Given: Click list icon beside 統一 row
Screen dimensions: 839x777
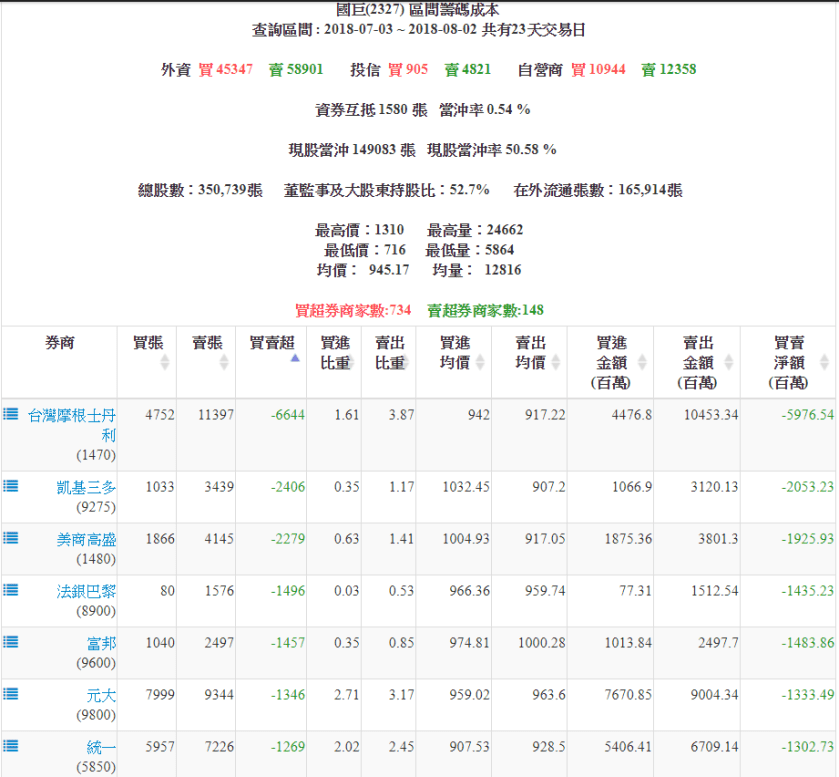Looking at the screenshot, I should pos(11,746).
